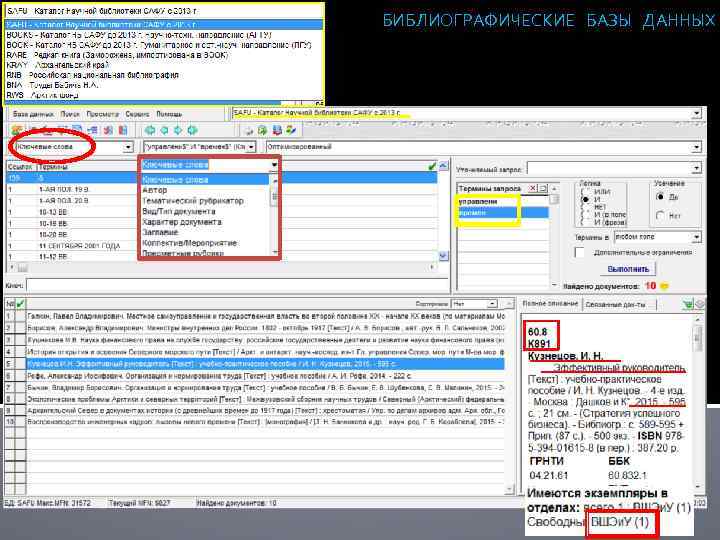This screenshot has width=720, height=540.
Task: Select Характер документа in the list
Action: pos(182,222)
